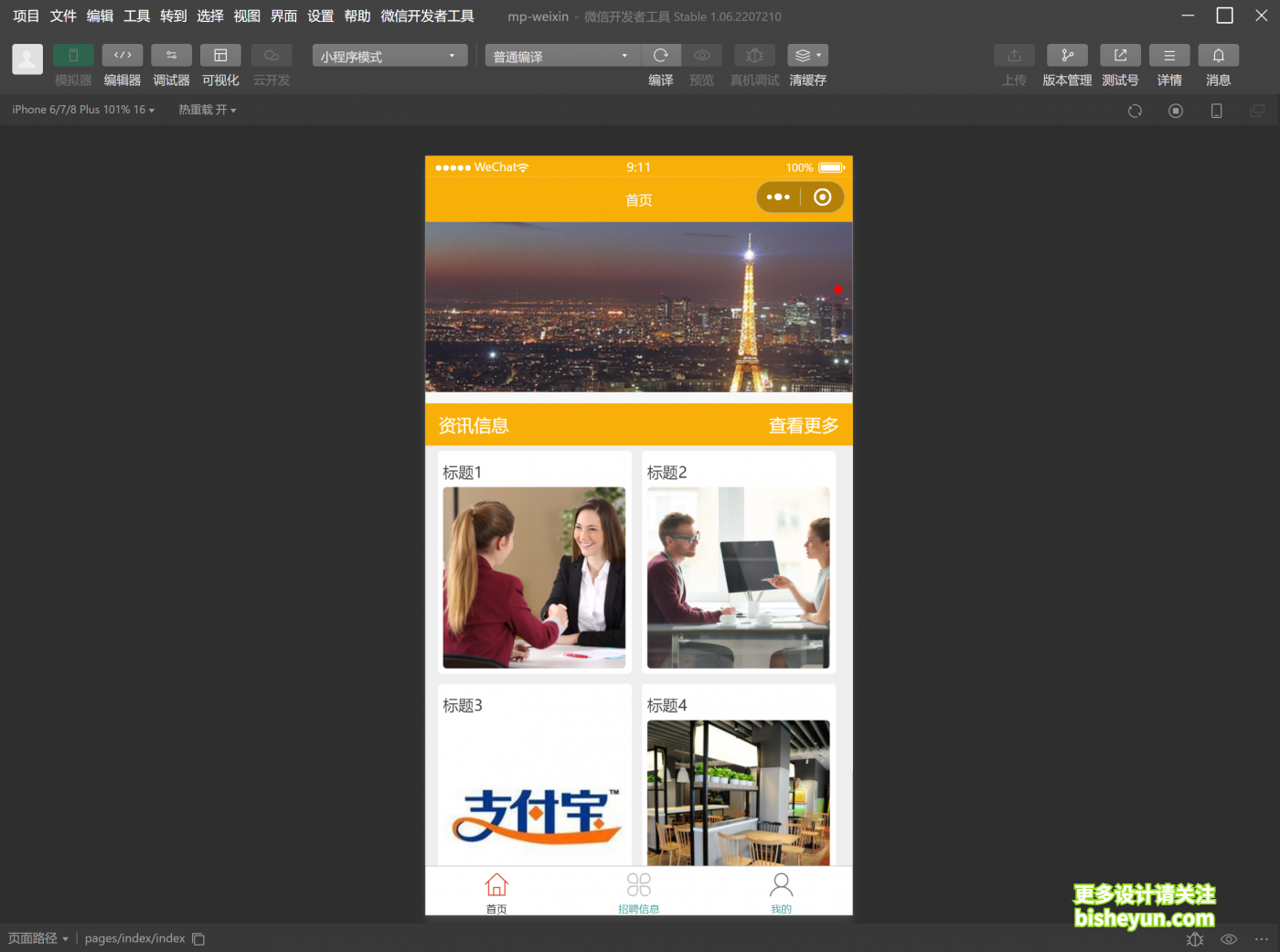Viewport: 1280px width, 952px height.
Task: Open the 小程序模式 mode dropdown
Action: point(389,56)
